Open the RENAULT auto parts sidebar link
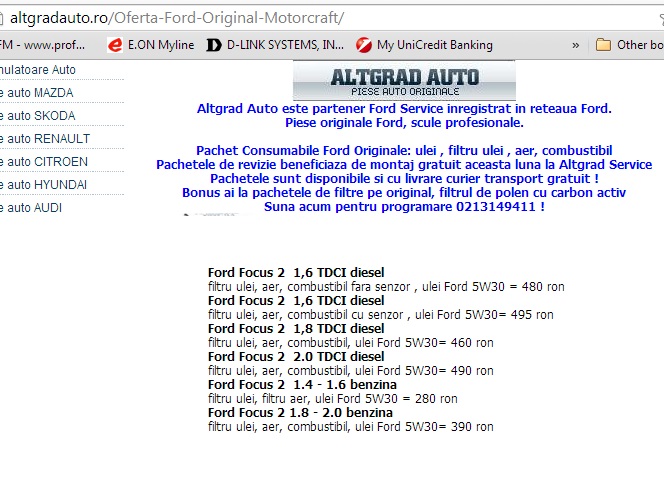This screenshot has height=493, width=664. click(45, 139)
